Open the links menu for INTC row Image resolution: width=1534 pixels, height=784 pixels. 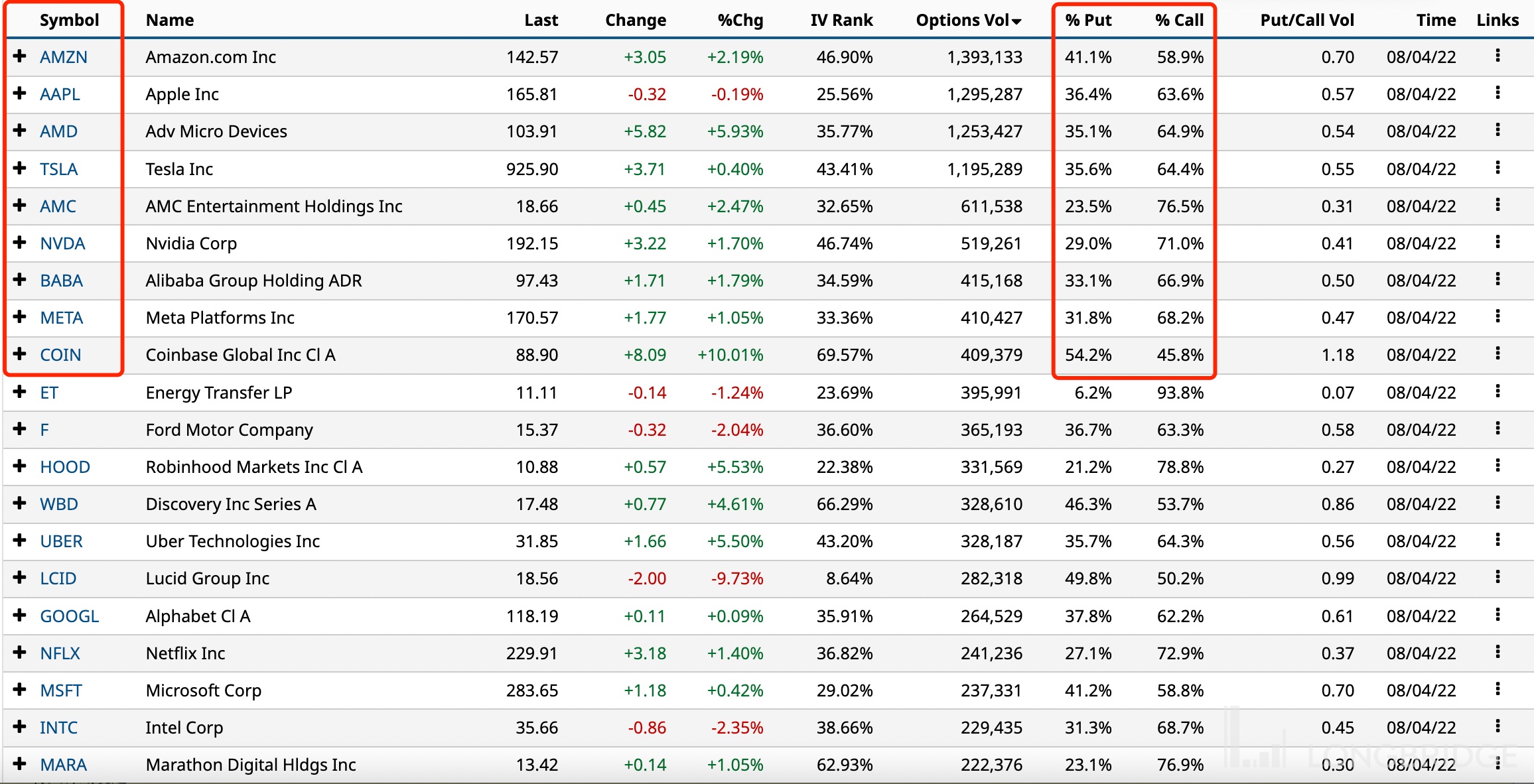(1498, 726)
